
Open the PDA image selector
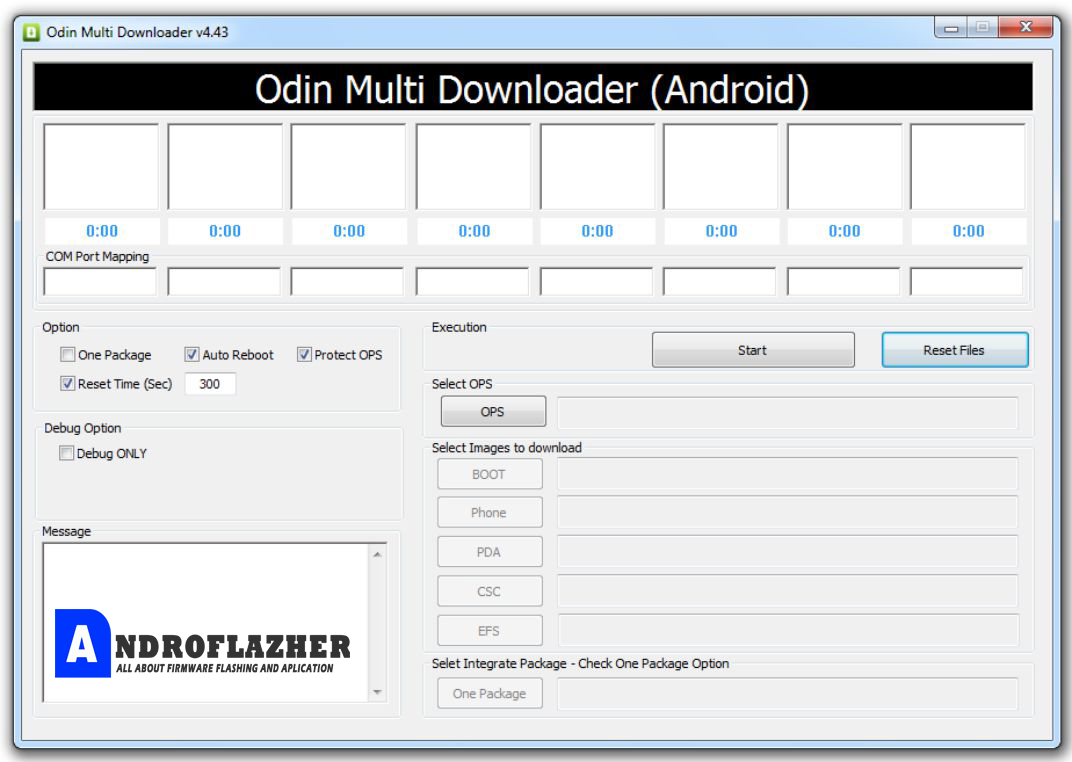pyautogui.click(x=489, y=551)
